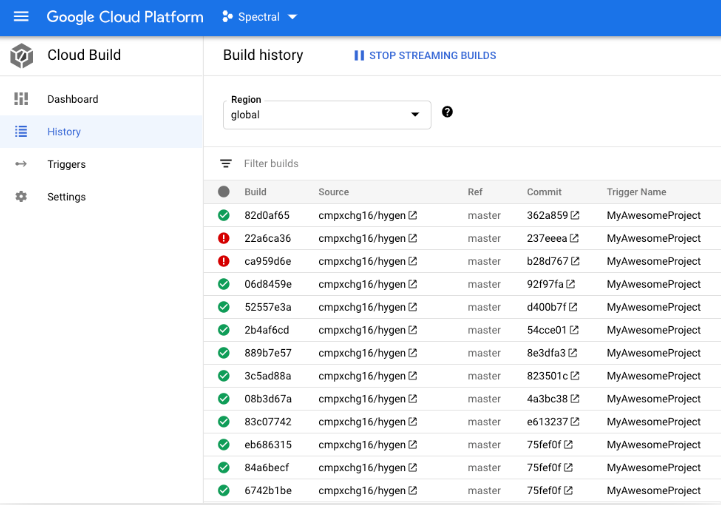Viewport: 721px width, 505px height.
Task: Click the success status icon for build 82d0af65
Action: (224, 215)
